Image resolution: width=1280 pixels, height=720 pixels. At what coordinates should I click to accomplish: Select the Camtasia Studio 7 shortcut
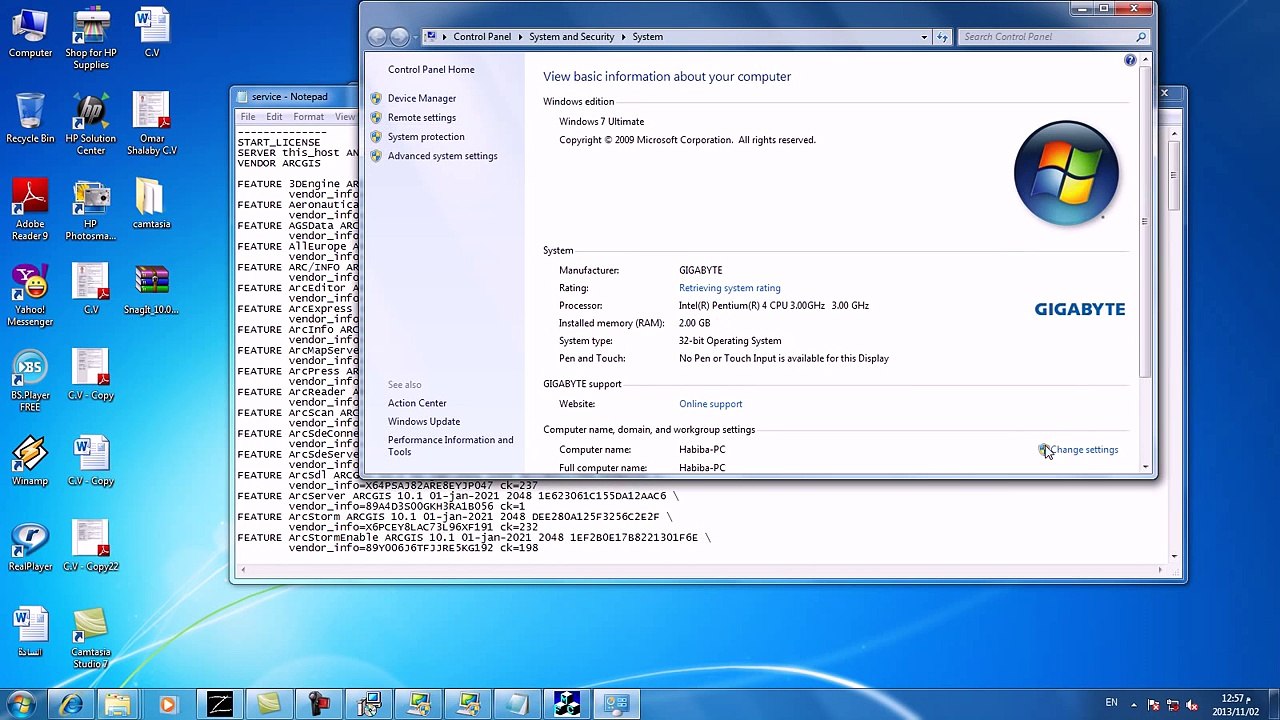(x=91, y=638)
